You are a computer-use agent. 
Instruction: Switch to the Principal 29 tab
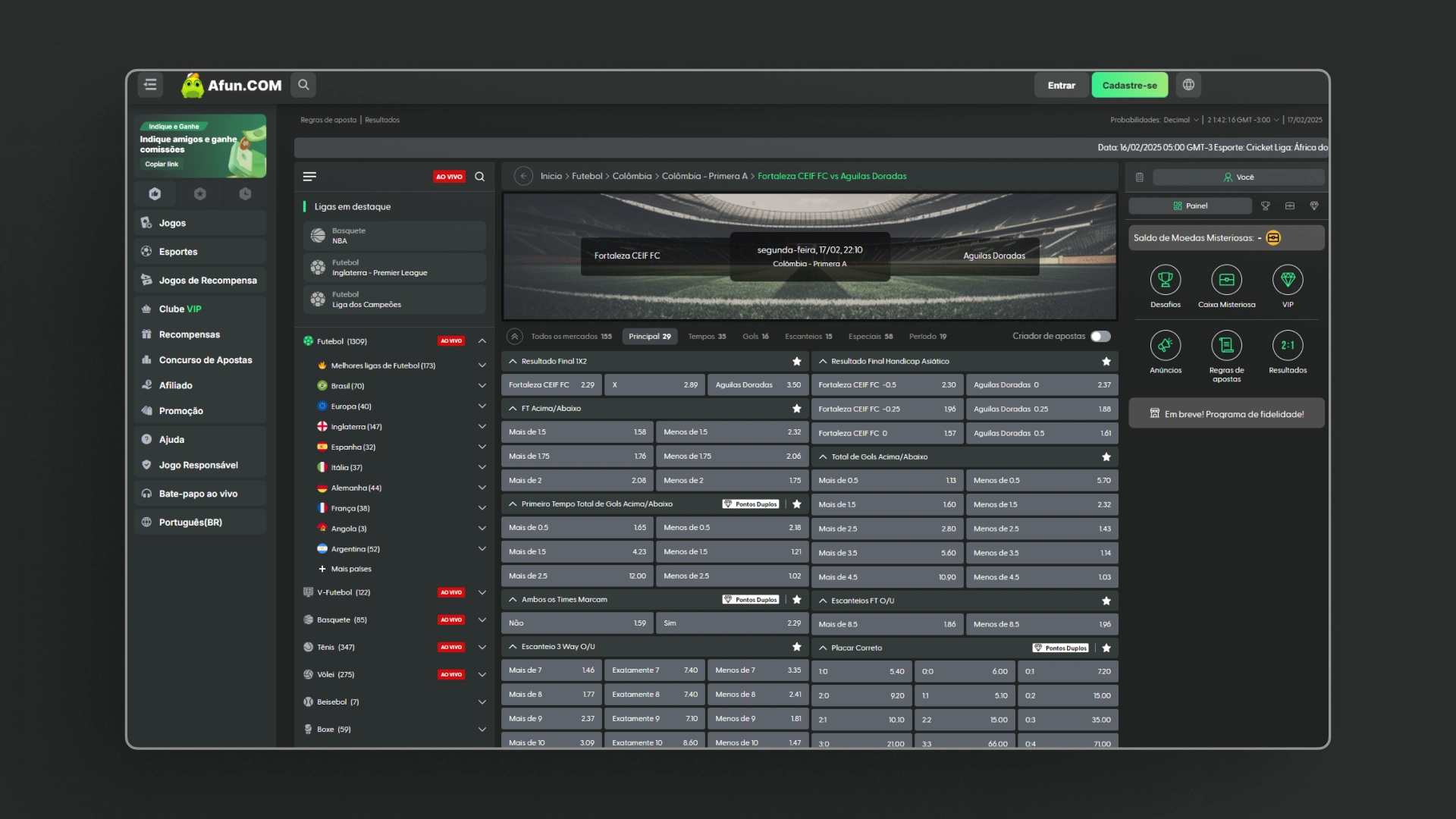(x=649, y=337)
